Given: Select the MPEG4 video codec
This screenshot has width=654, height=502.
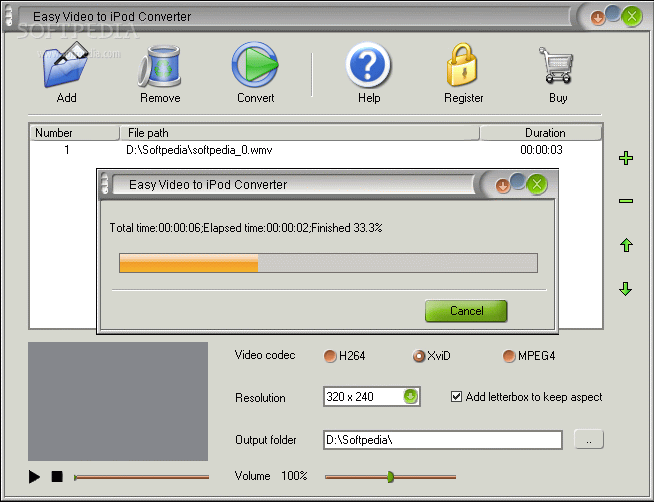Looking at the screenshot, I should click(x=509, y=356).
